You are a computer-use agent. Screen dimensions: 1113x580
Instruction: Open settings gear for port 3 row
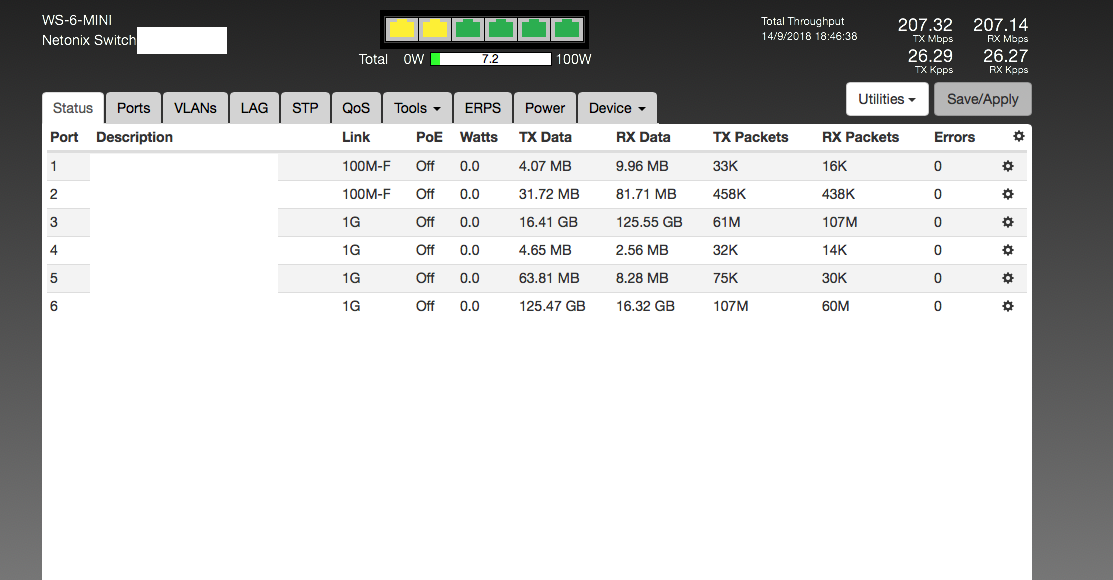[1008, 222]
